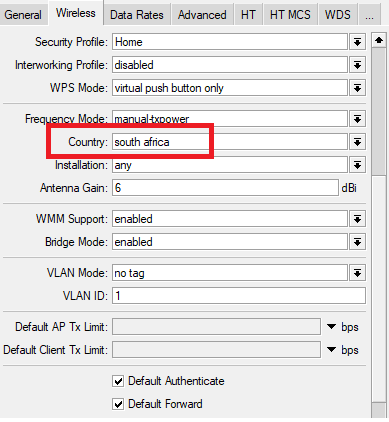Switch to the WDS tab
Viewport: 389px width, 422px height.
click(x=338, y=14)
